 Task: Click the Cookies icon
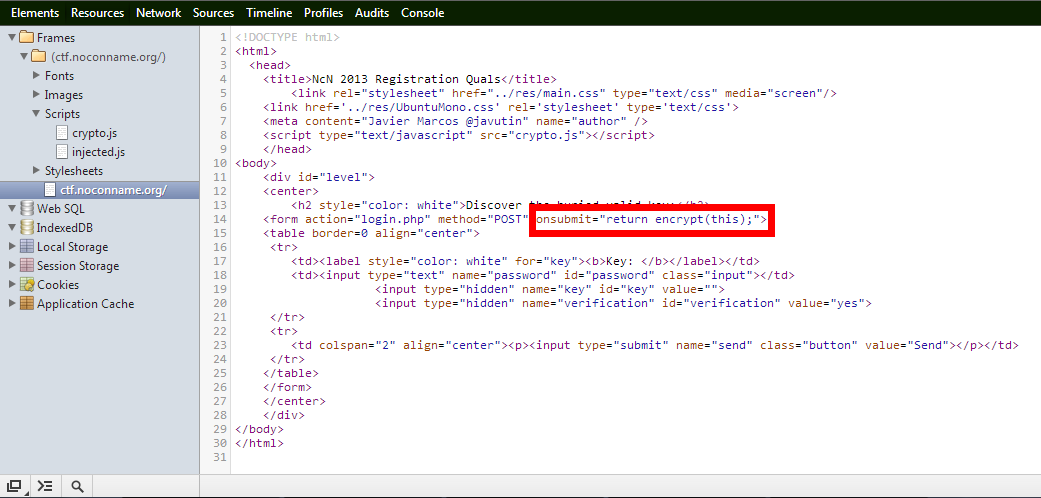pos(27,284)
